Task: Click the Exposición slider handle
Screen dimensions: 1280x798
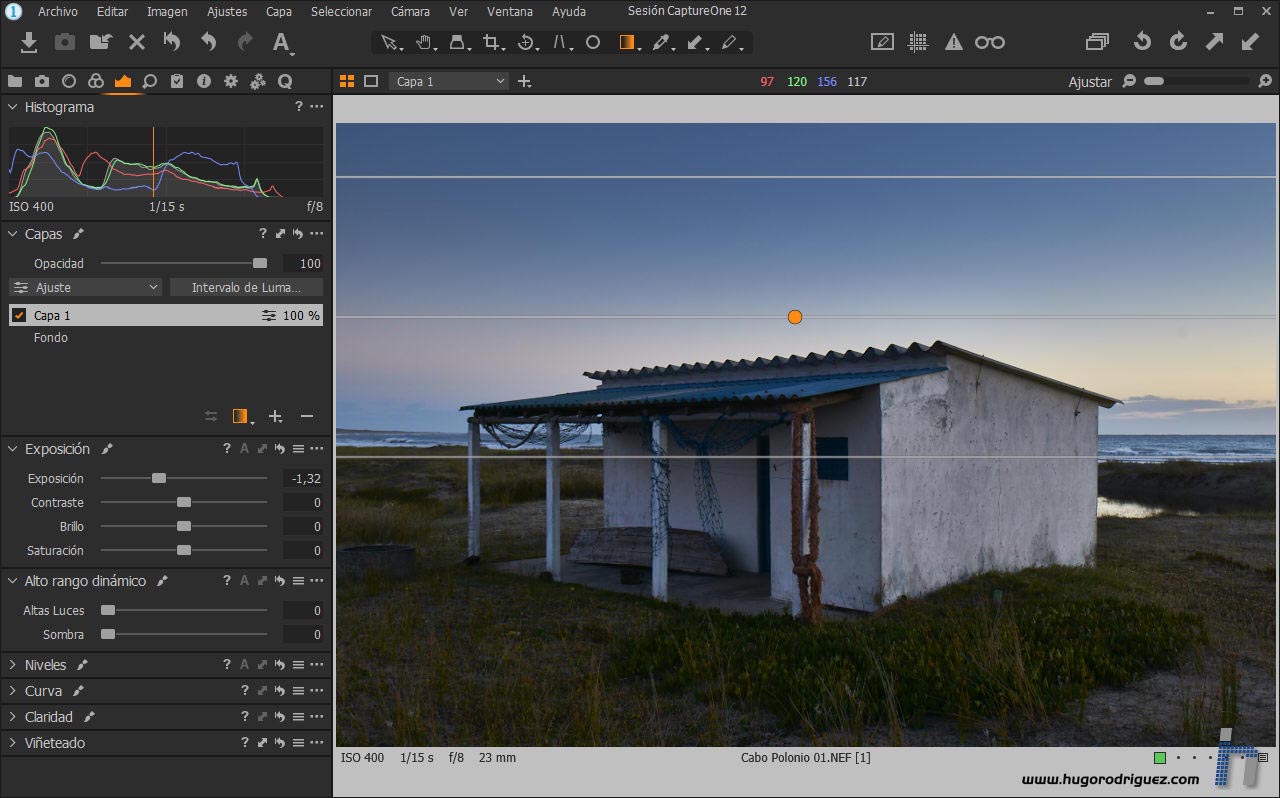Action: [x=159, y=478]
